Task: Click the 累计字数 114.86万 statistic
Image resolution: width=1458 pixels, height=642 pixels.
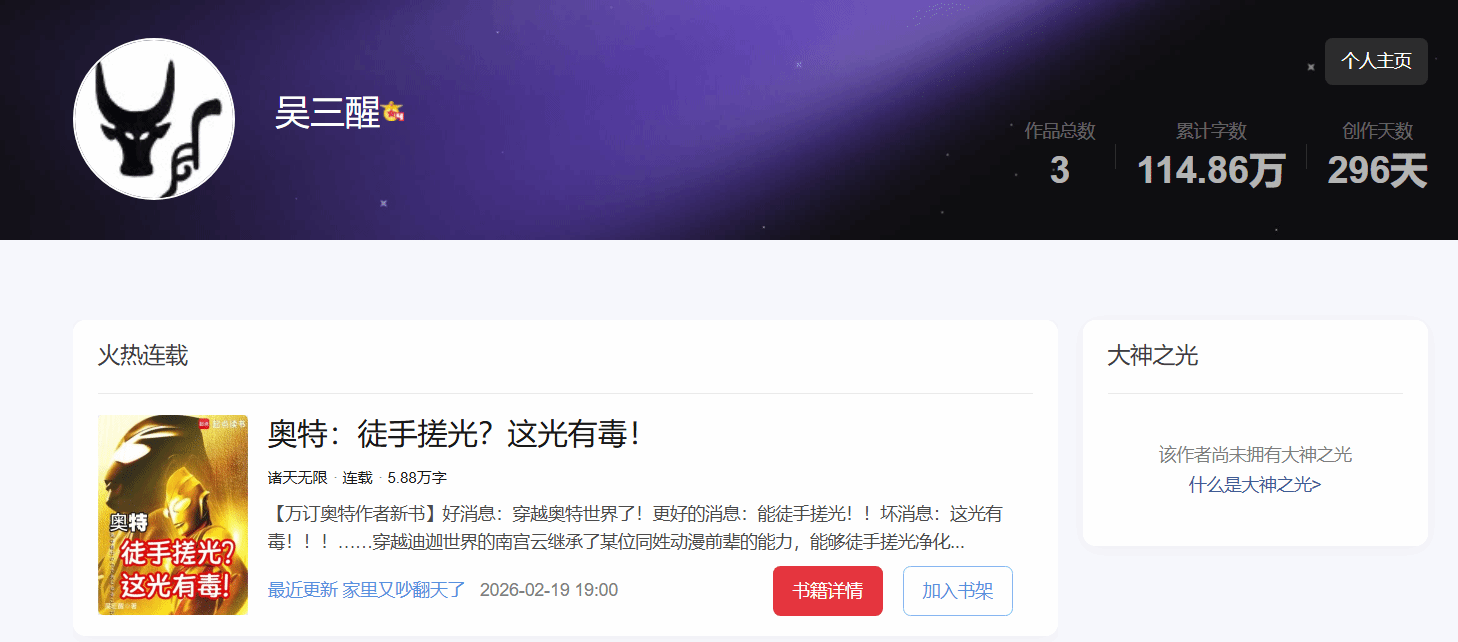Action: click(x=1211, y=156)
